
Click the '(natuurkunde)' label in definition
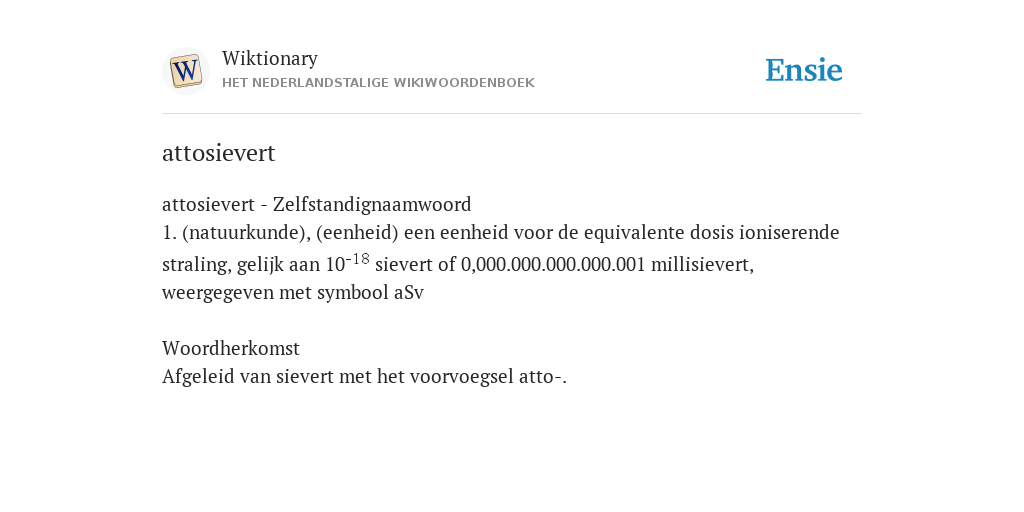(246, 232)
